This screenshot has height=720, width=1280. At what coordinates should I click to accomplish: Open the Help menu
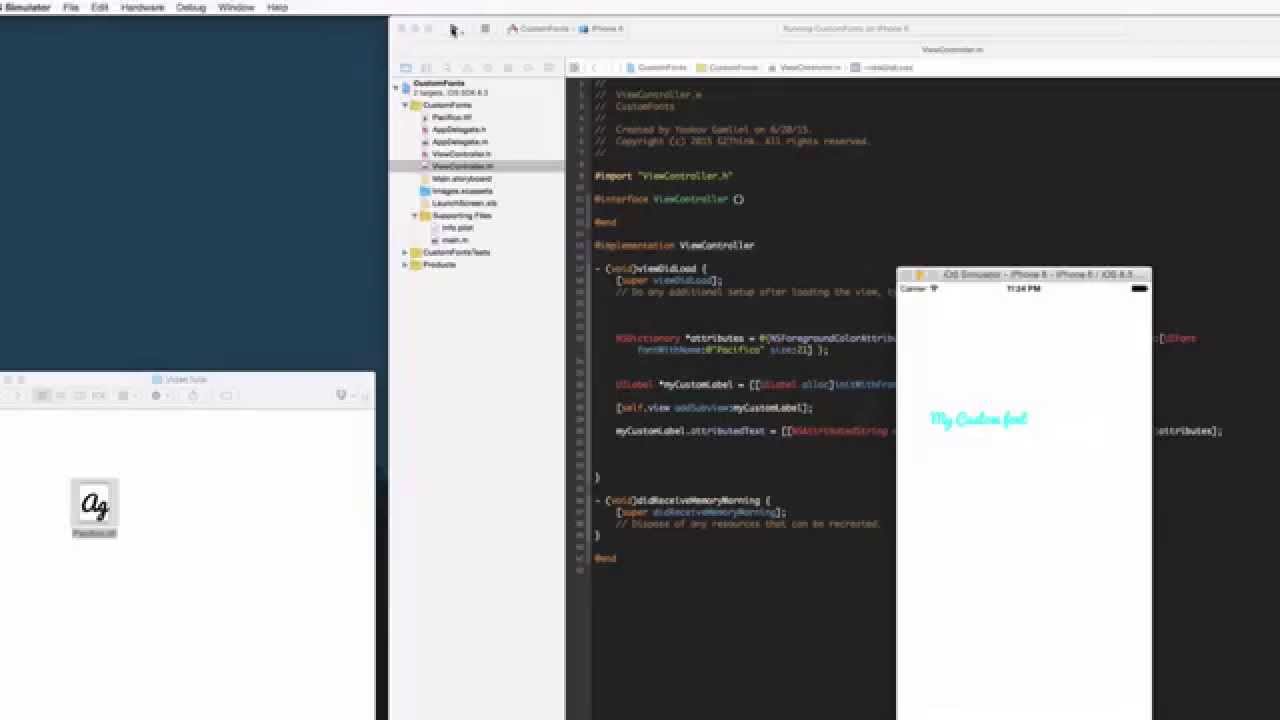click(x=277, y=7)
